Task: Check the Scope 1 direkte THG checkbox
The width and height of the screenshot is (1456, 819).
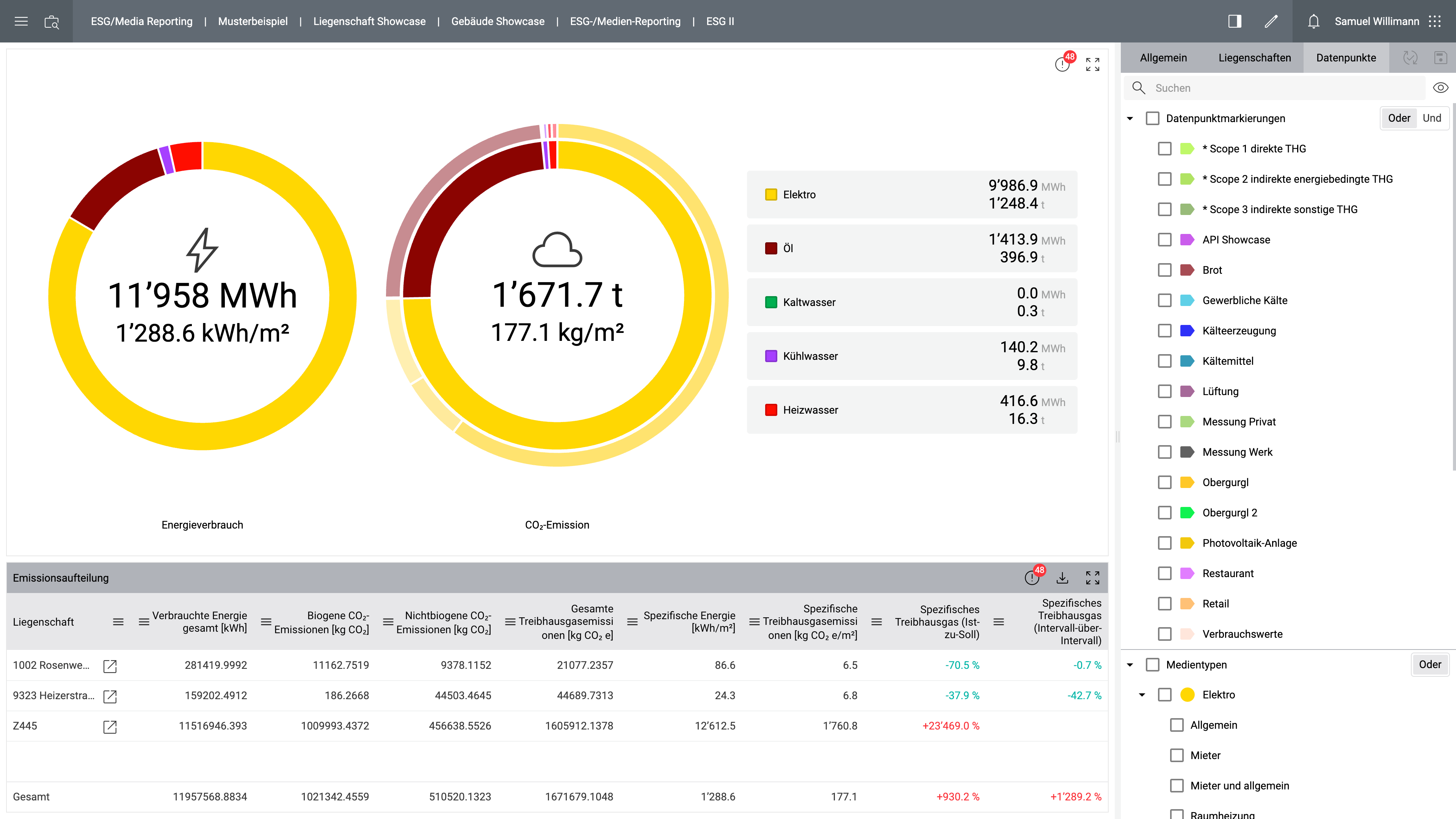Action: click(1164, 149)
